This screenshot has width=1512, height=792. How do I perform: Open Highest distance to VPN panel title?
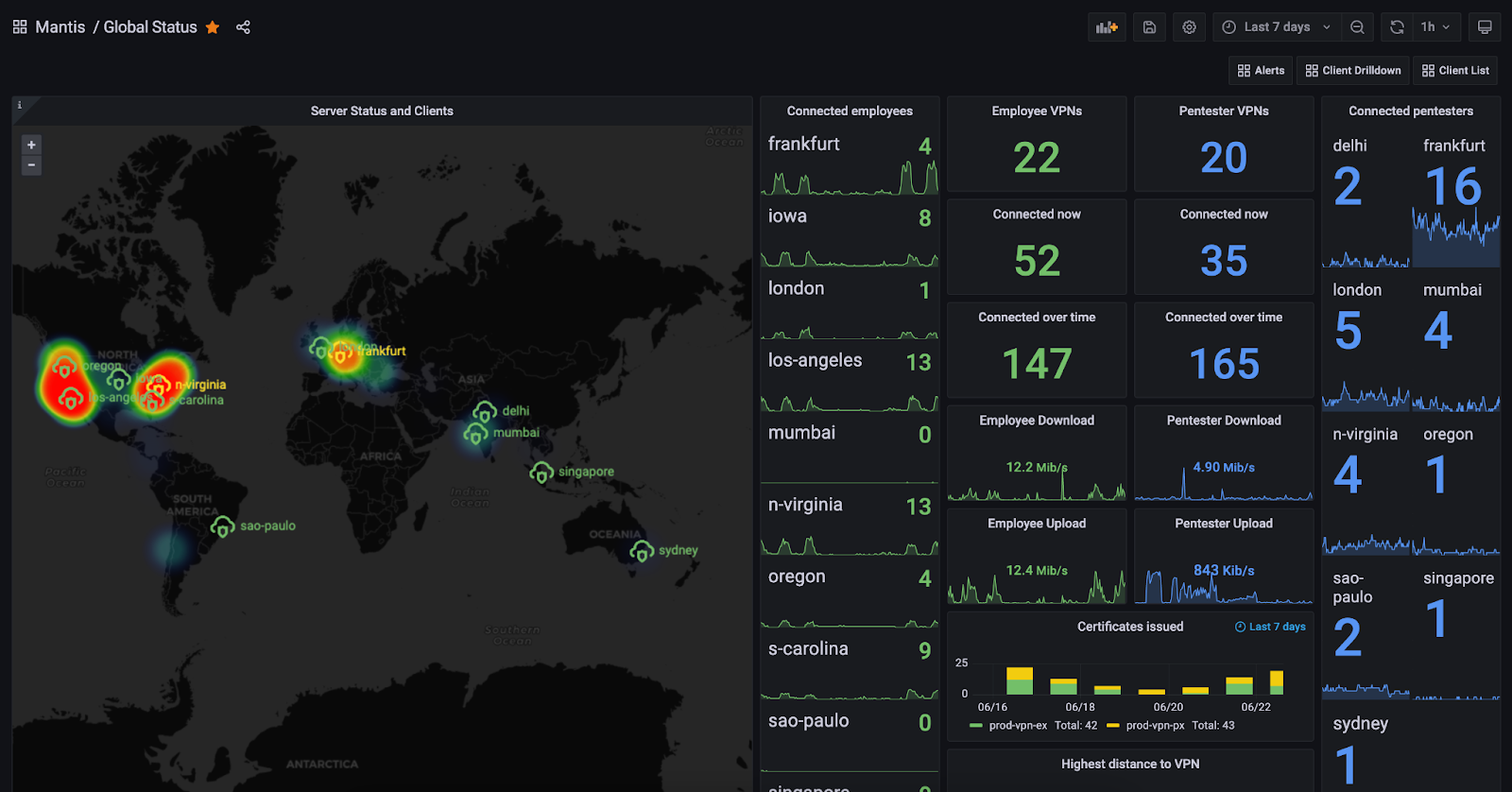[1130, 765]
